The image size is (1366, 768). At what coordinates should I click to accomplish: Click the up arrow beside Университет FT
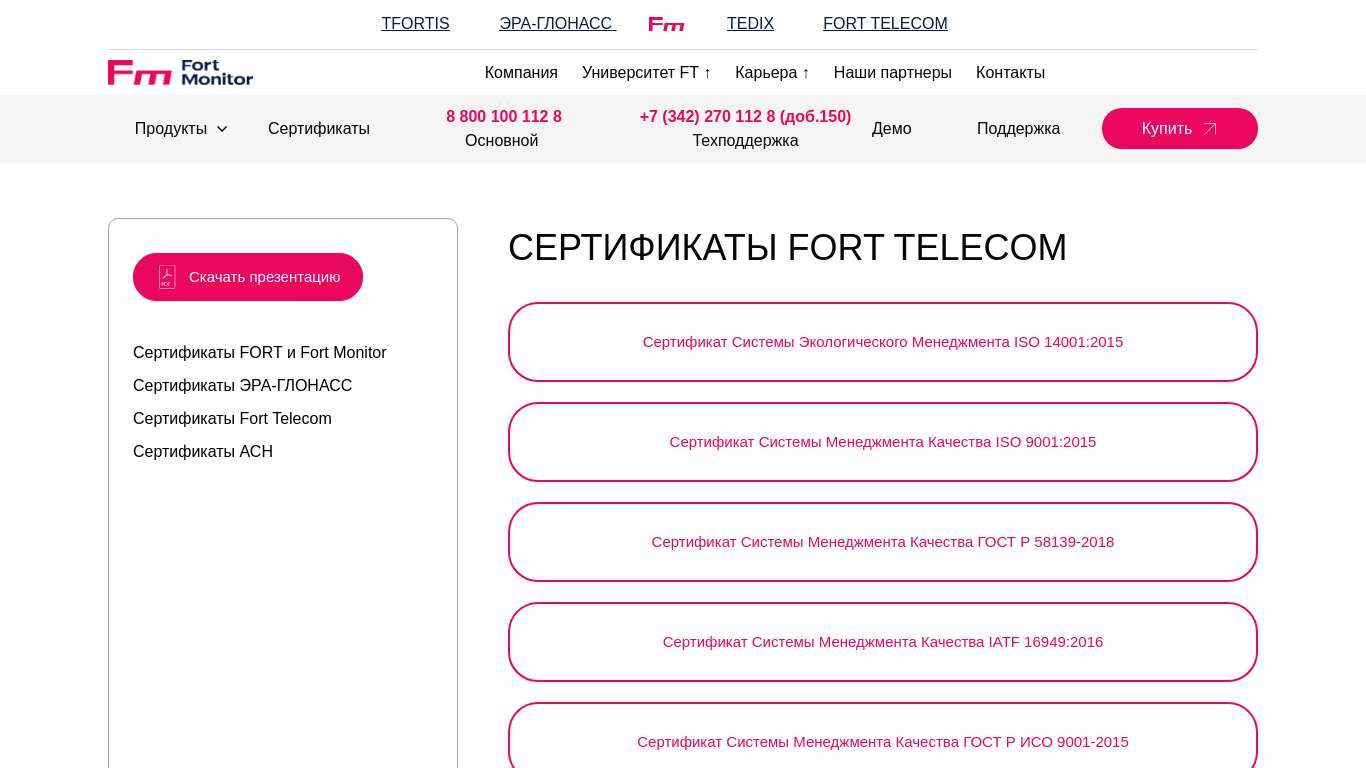[707, 72]
